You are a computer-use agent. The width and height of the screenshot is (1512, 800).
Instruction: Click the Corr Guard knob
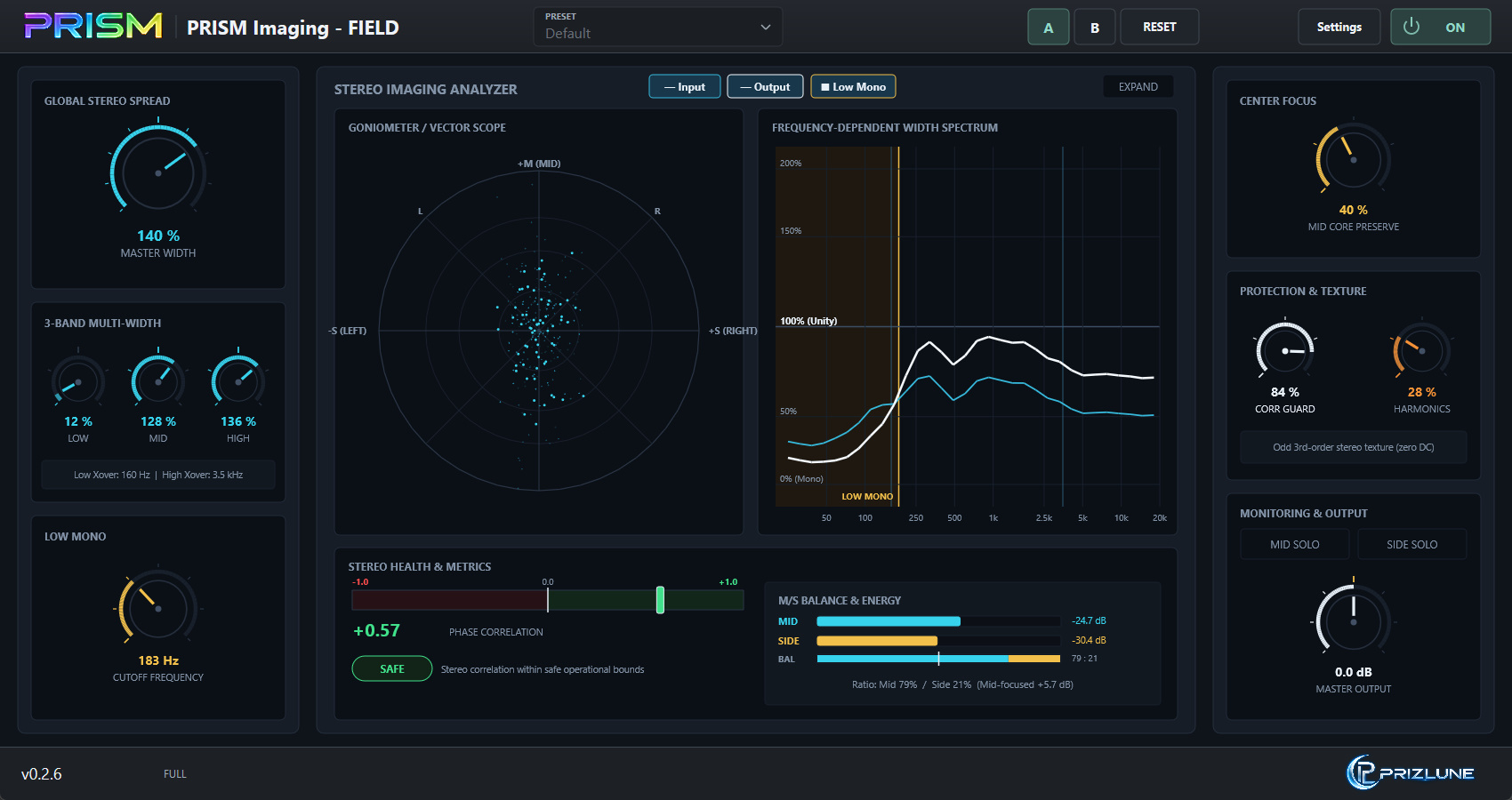point(1285,351)
